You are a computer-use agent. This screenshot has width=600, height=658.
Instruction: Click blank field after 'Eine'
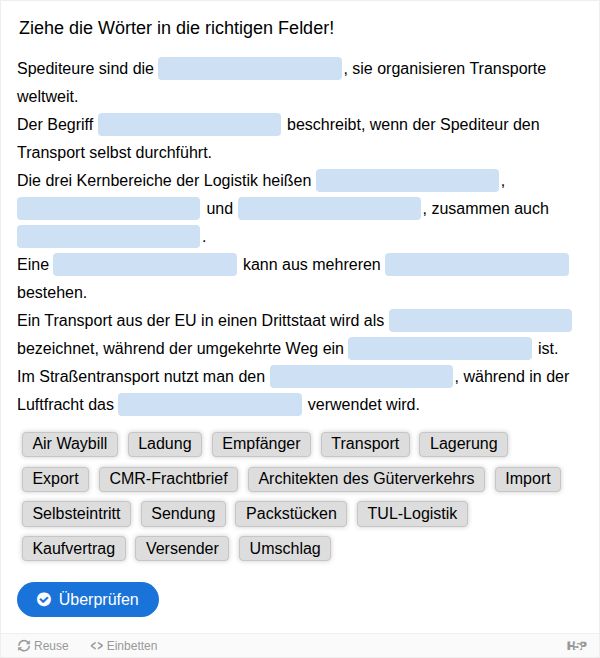pos(145,264)
